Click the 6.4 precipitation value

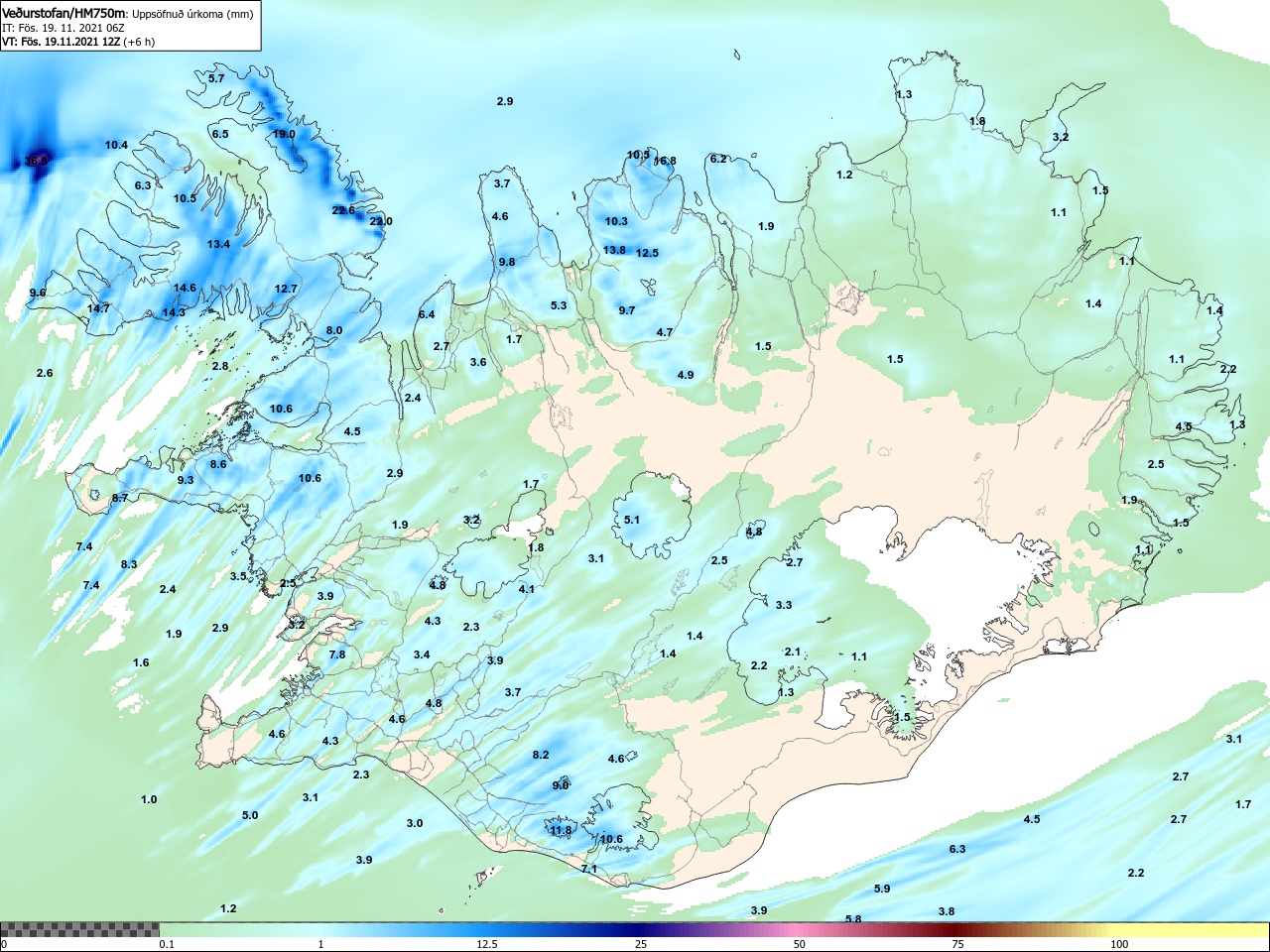coord(427,314)
